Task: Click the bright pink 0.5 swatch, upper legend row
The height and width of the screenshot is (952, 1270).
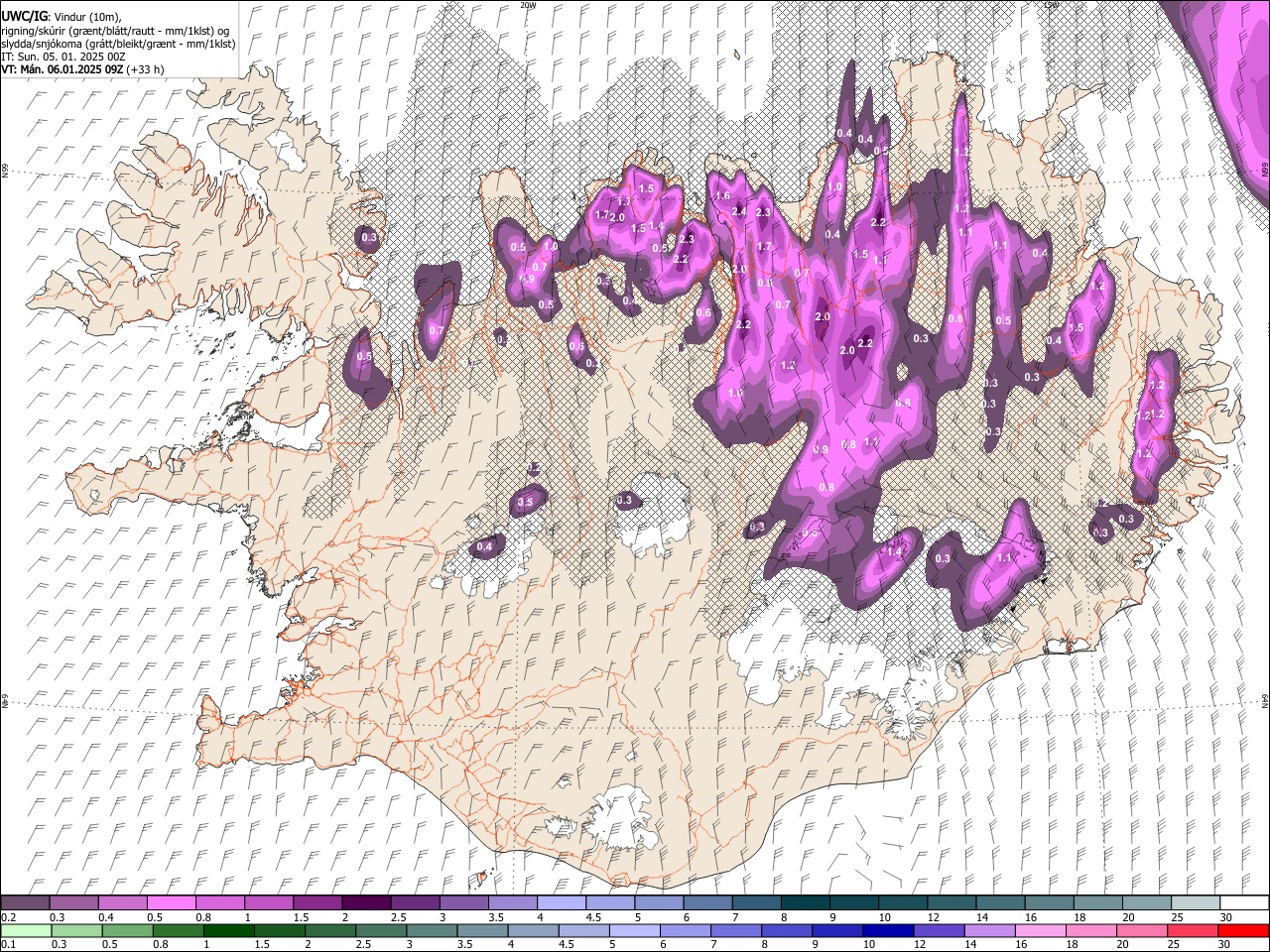Action: (x=172, y=902)
